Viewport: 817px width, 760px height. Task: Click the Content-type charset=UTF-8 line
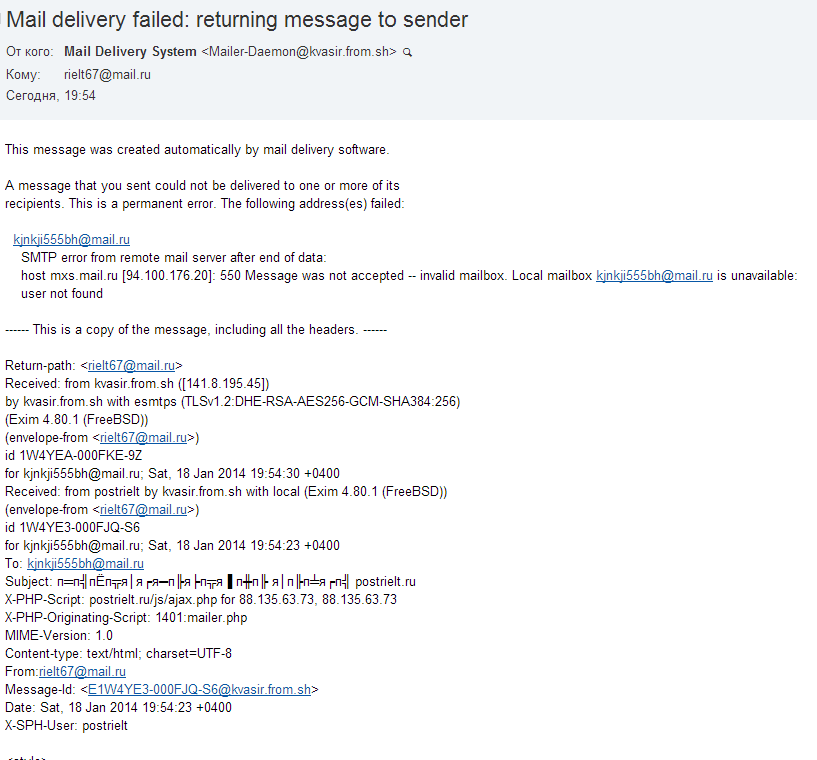tap(118, 654)
